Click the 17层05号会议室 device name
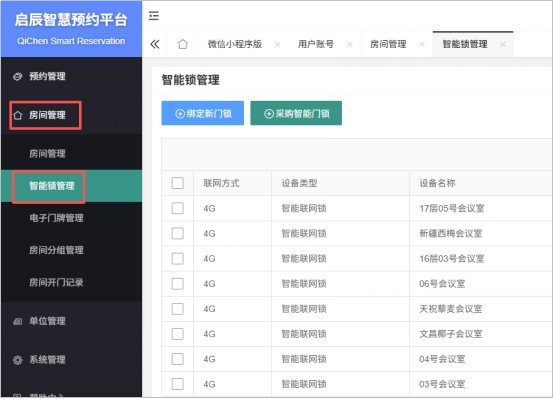The image size is (553, 399). coord(452,208)
